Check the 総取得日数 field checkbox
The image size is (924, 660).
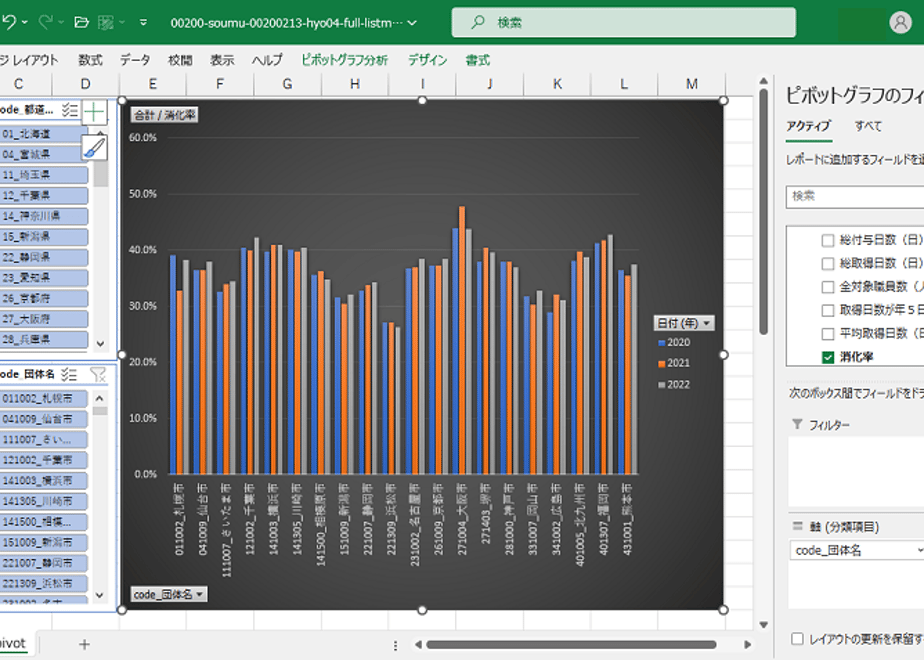(x=828, y=263)
